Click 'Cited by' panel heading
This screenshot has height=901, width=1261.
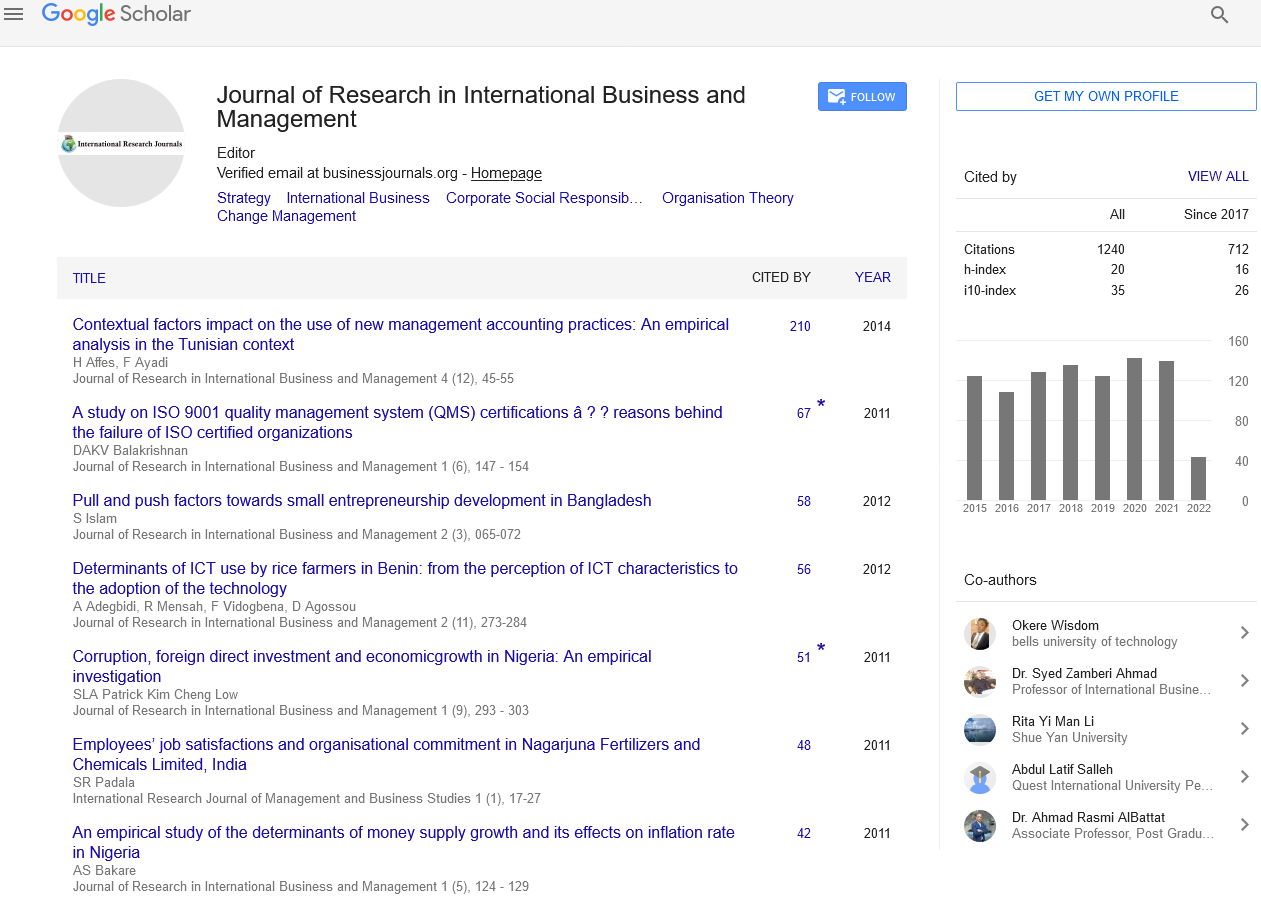pyautogui.click(x=990, y=177)
